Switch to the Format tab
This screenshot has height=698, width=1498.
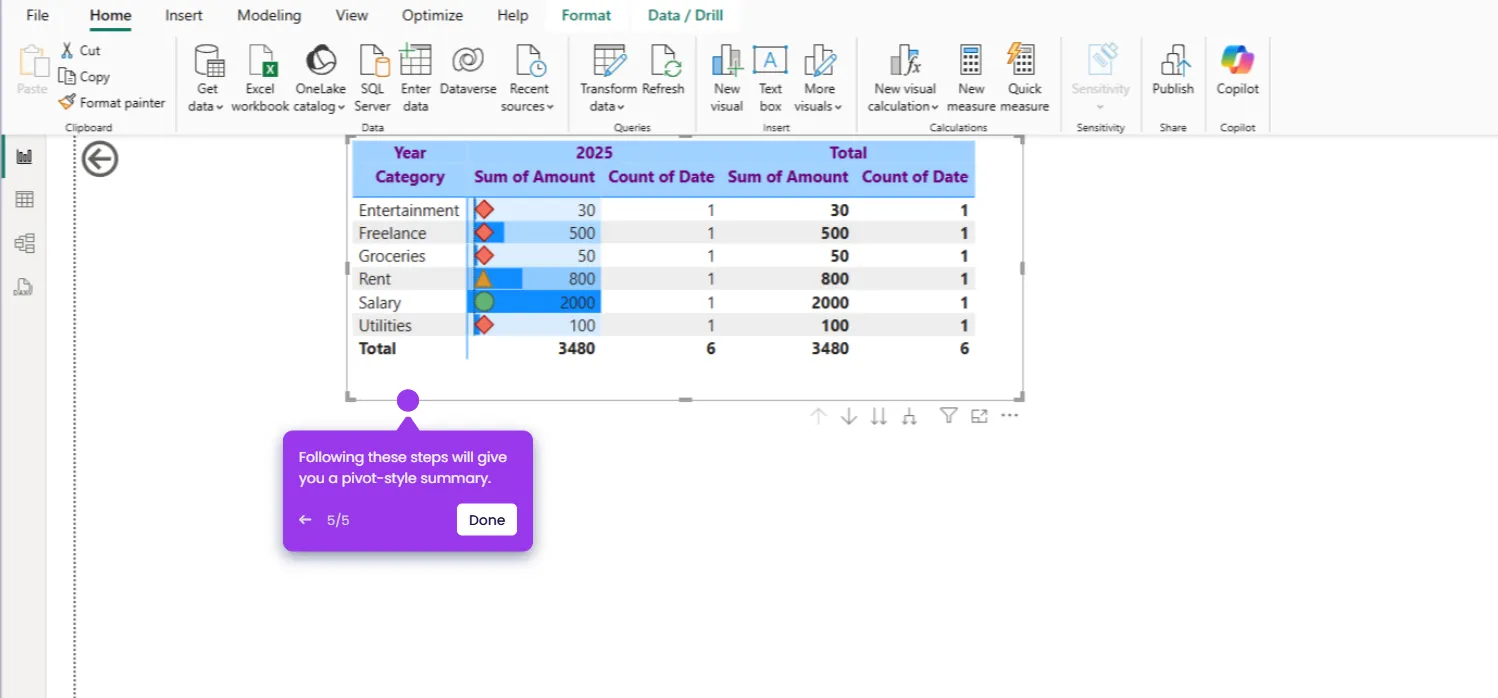(x=586, y=15)
